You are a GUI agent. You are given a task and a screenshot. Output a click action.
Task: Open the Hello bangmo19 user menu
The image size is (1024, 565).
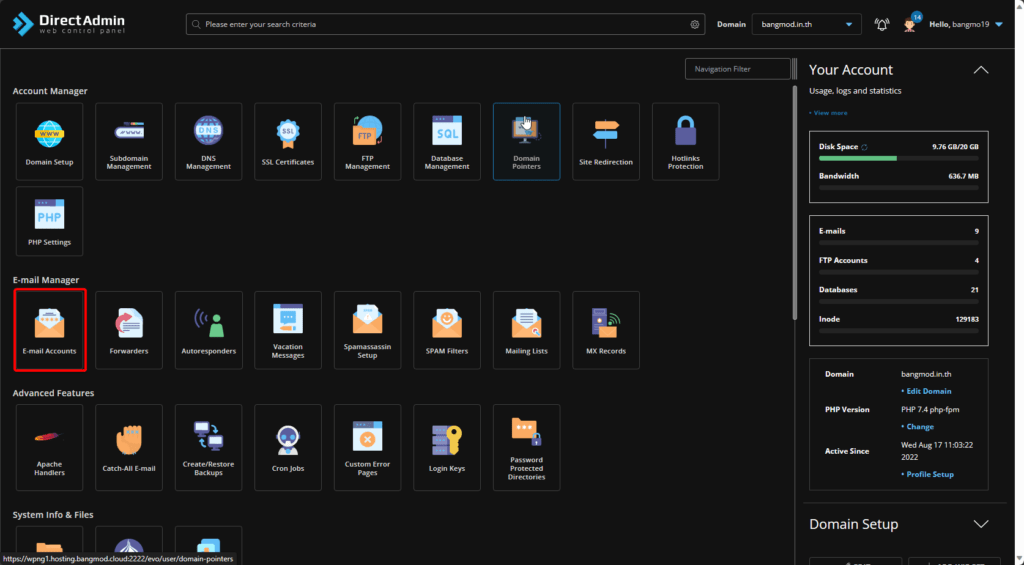pos(965,25)
